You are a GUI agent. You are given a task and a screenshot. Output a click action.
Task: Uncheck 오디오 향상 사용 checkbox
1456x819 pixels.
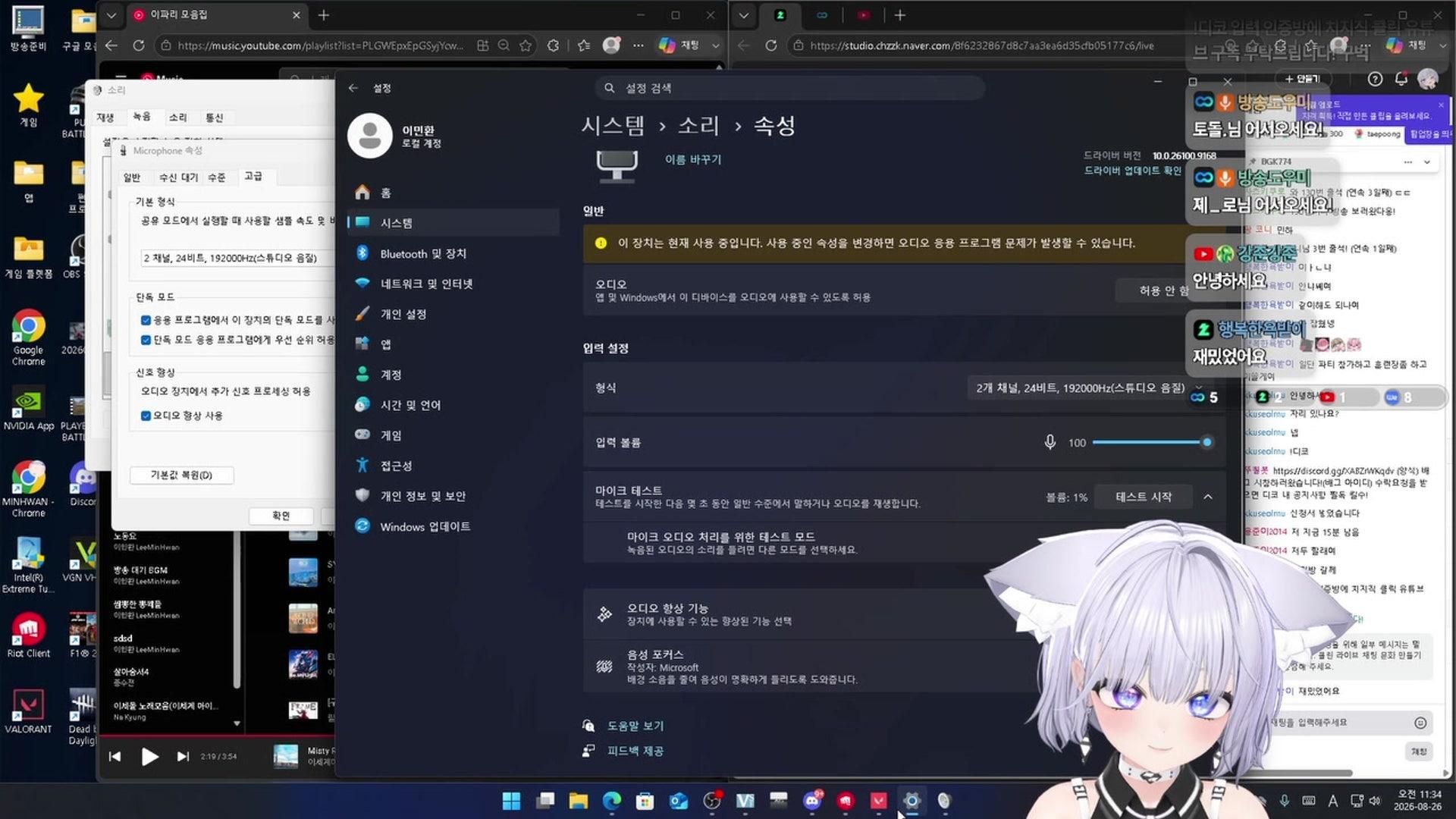tap(146, 416)
